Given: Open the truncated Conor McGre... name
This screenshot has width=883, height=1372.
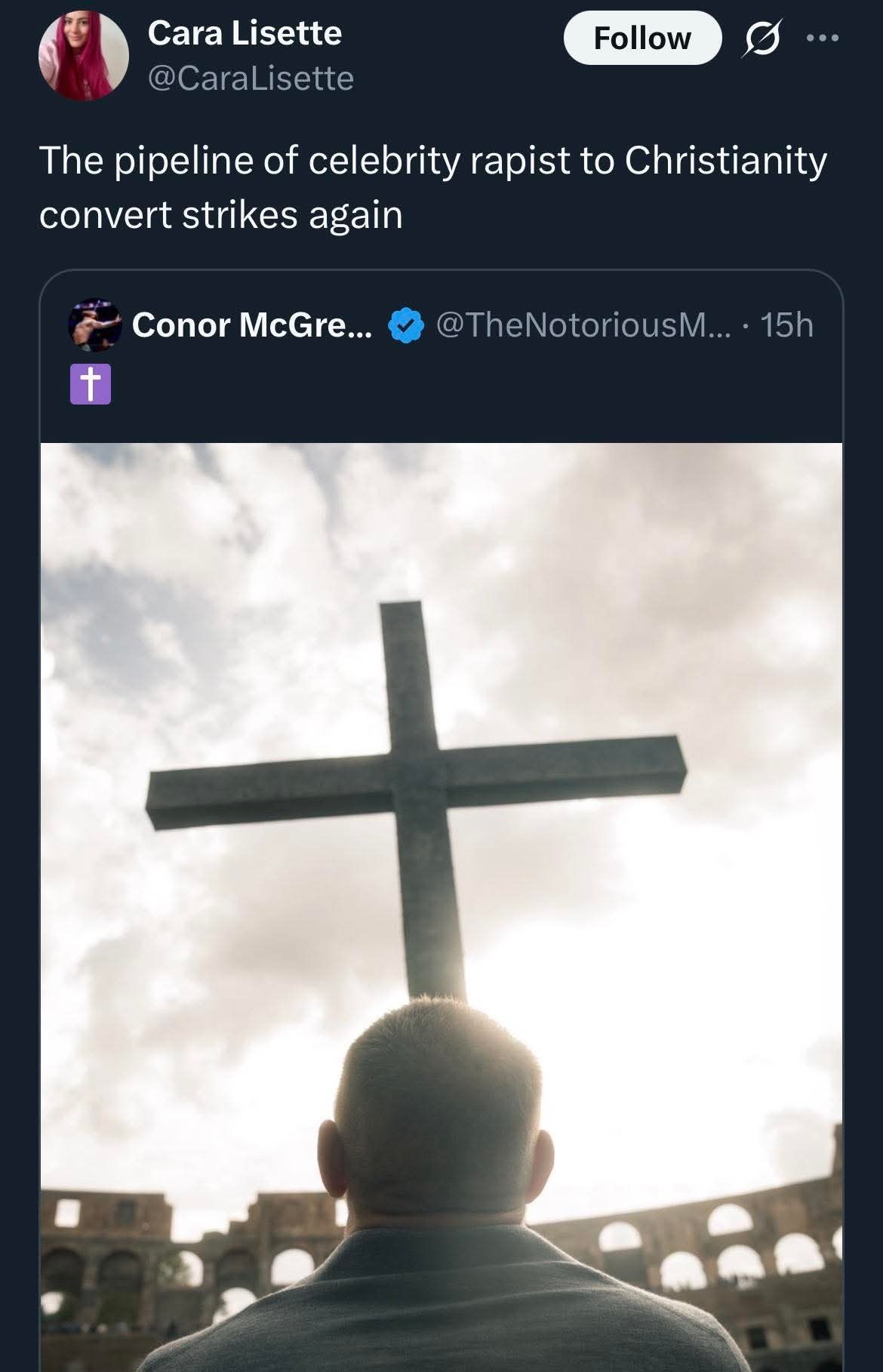Looking at the screenshot, I should click(251, 325).
